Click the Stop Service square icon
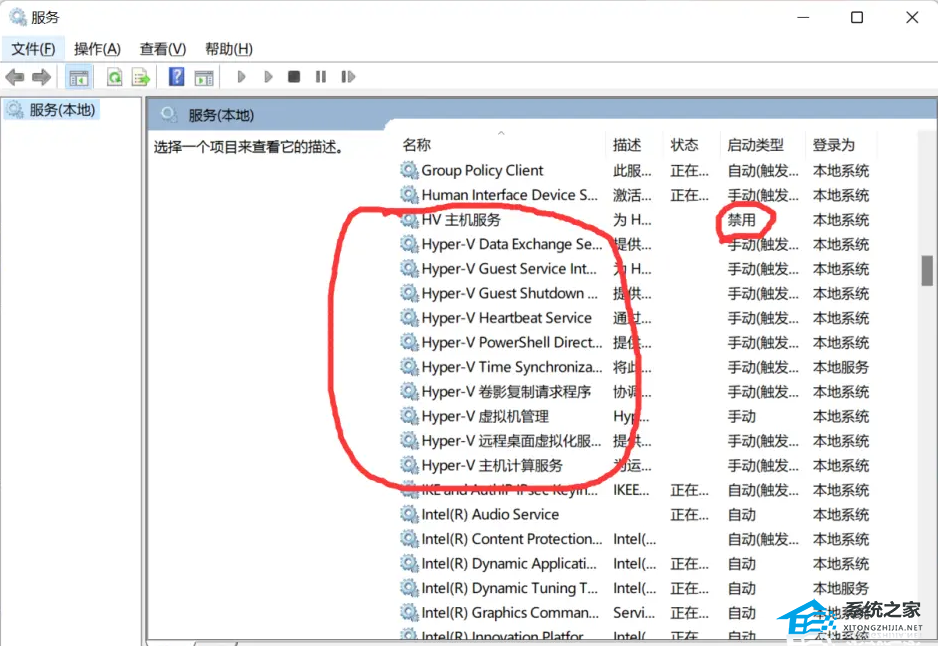938x646 pixels. coord(294,77)
